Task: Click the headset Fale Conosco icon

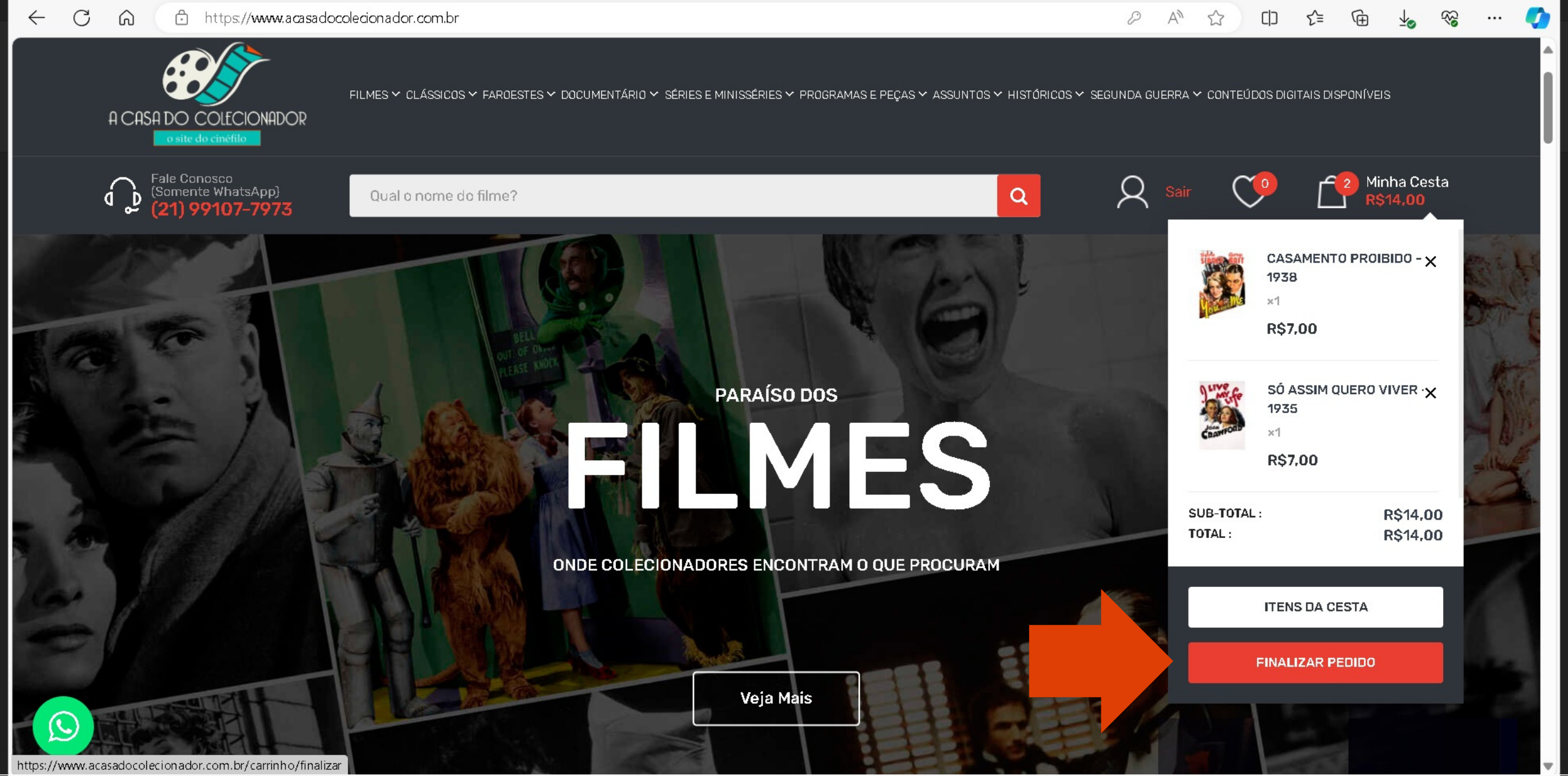Action: coord(123,195)
